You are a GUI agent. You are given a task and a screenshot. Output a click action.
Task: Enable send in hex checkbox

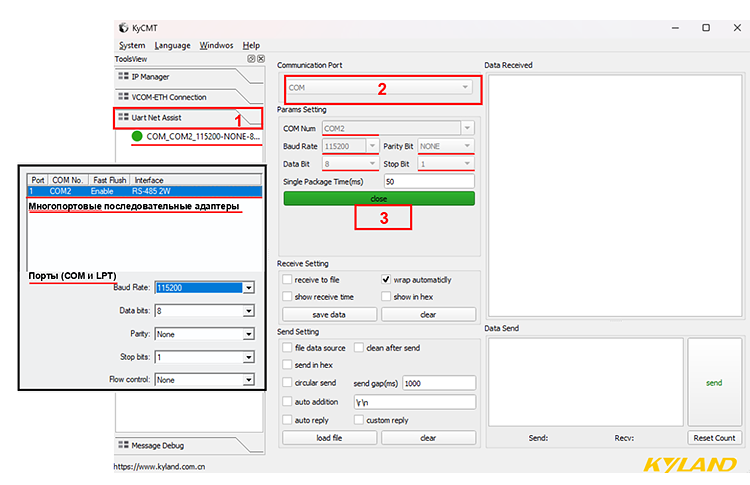pyautogui.click(x=287, y=365)
